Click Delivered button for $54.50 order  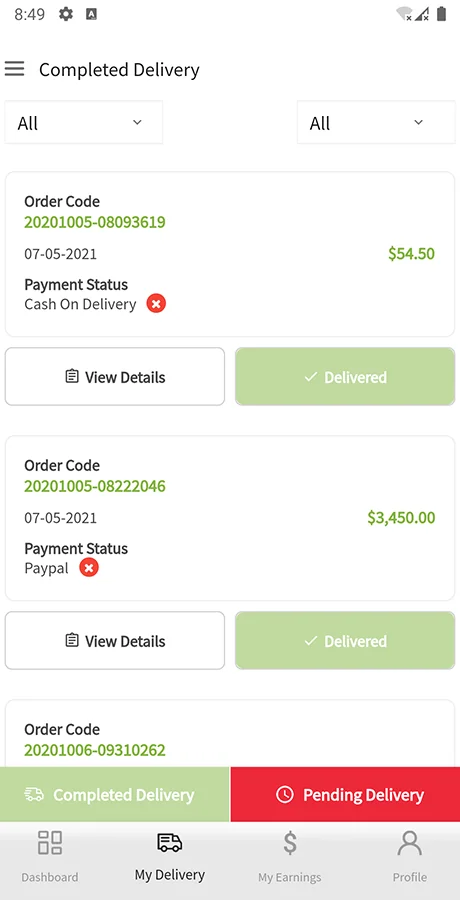tap(345, 377)
